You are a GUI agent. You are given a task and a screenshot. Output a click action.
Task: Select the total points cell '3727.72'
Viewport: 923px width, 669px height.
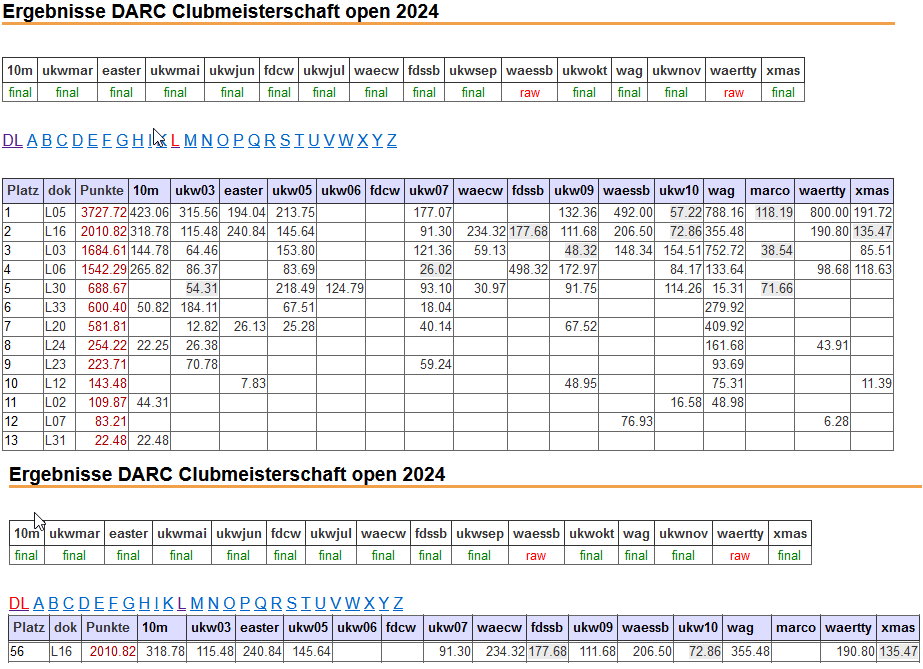(102, 212)
